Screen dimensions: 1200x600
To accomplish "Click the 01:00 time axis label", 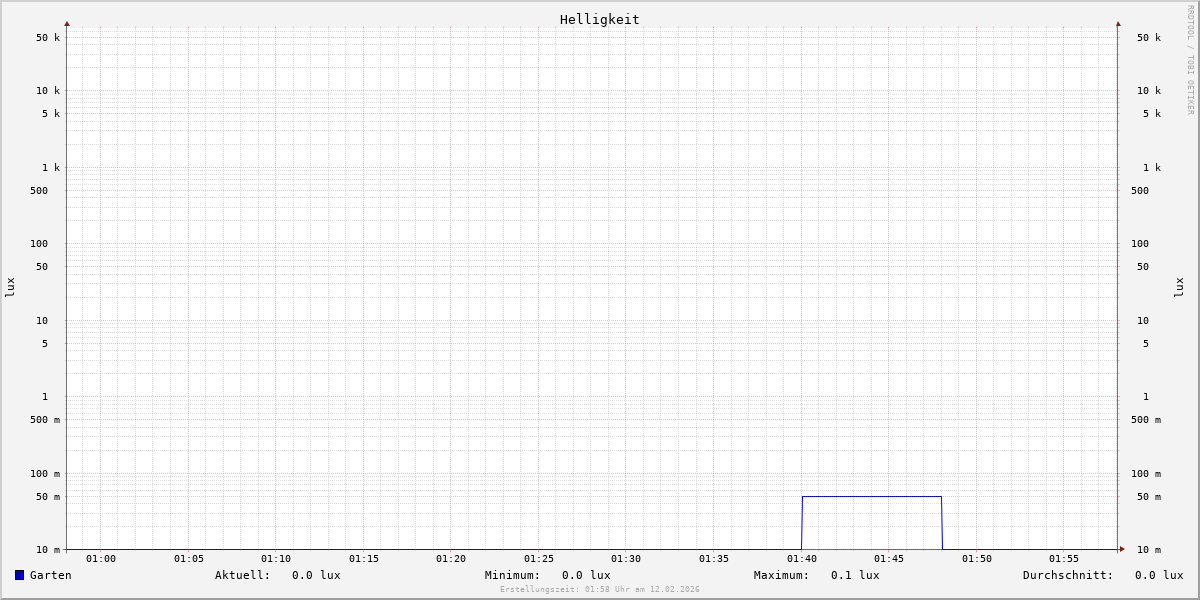I will click(x=101, y=559).
